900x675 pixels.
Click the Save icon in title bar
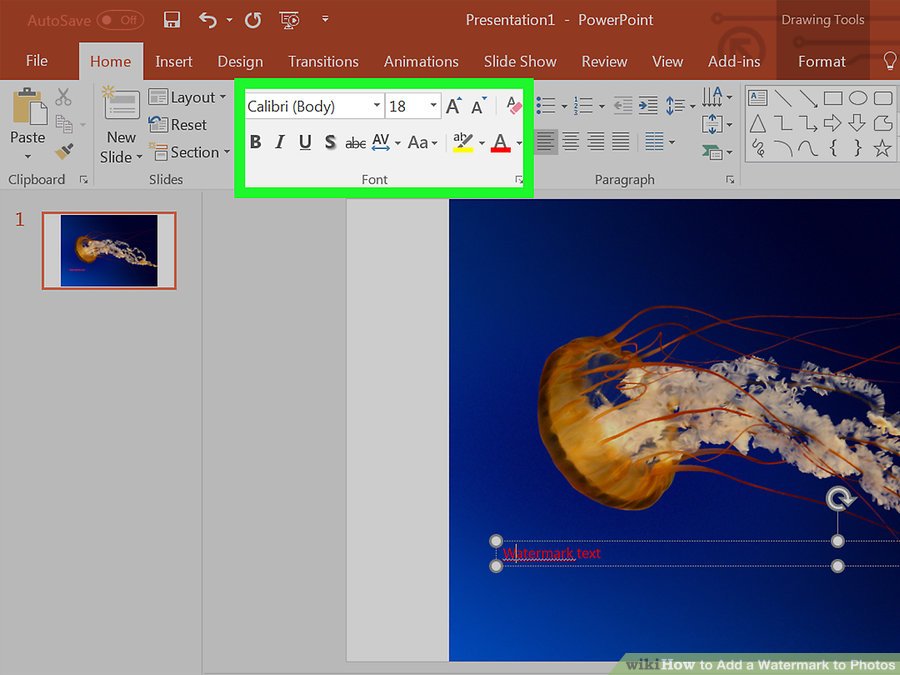pos(172,20)
